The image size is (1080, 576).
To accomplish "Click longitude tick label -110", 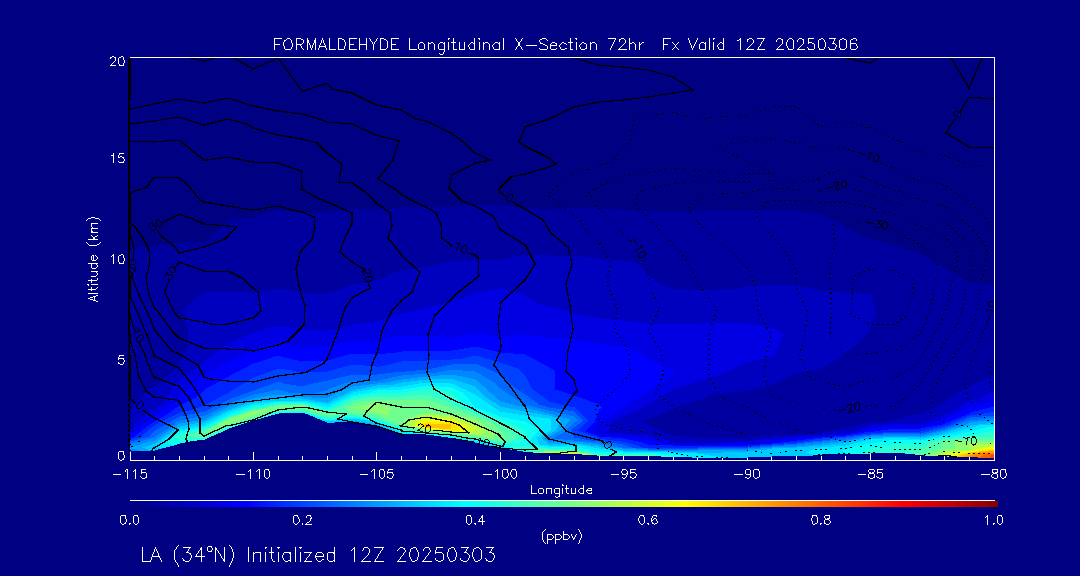I will click(253, 474).
